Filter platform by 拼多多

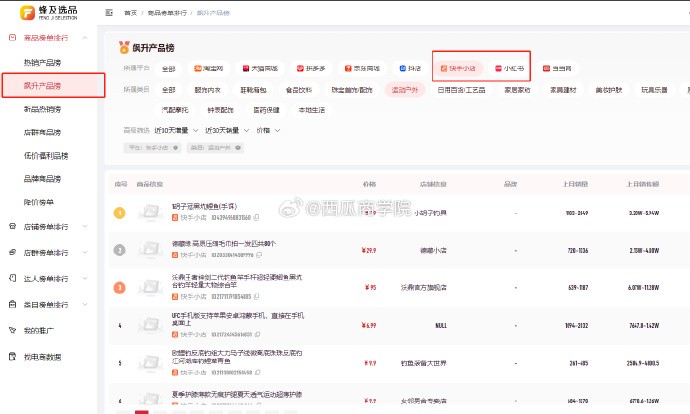pyautogui.click(x=311, y=69)
